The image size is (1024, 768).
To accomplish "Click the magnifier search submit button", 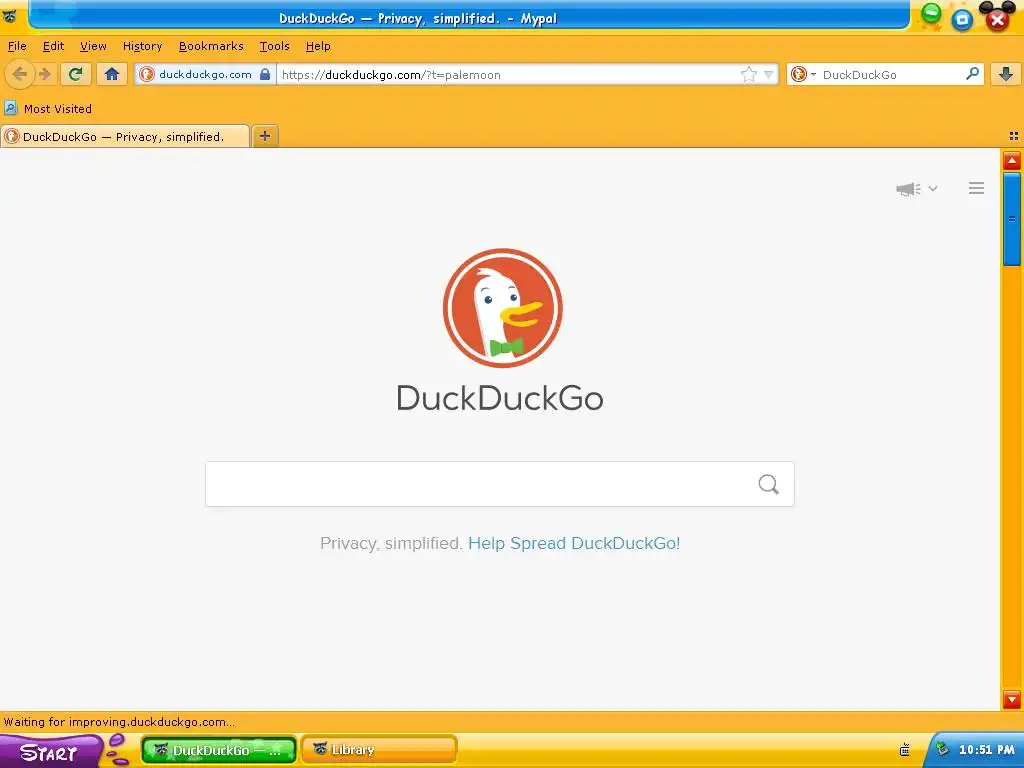I will pyautogui.click(x=769, y=484).
